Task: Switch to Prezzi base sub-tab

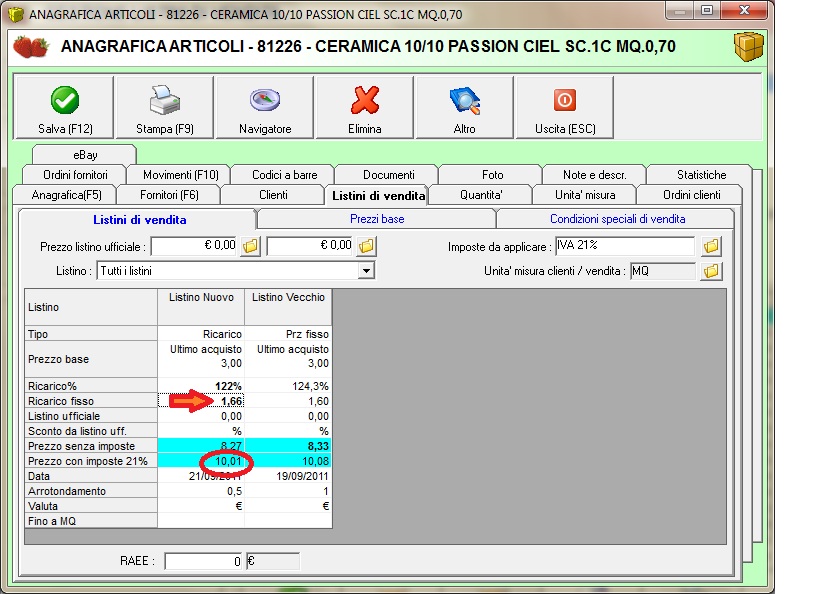Action: click(377, 219)
